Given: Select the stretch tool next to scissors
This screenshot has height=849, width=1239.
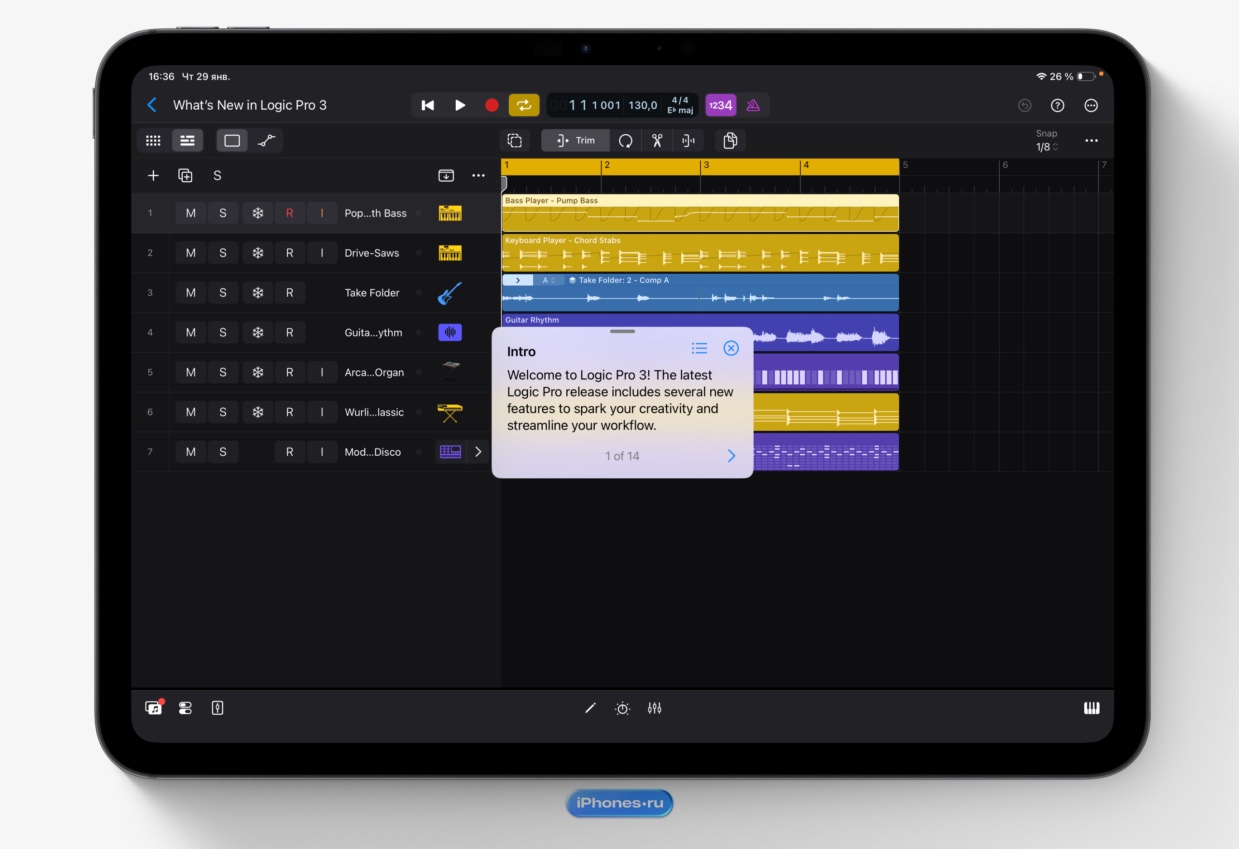Looking at the screenshot, I should 688,141.
